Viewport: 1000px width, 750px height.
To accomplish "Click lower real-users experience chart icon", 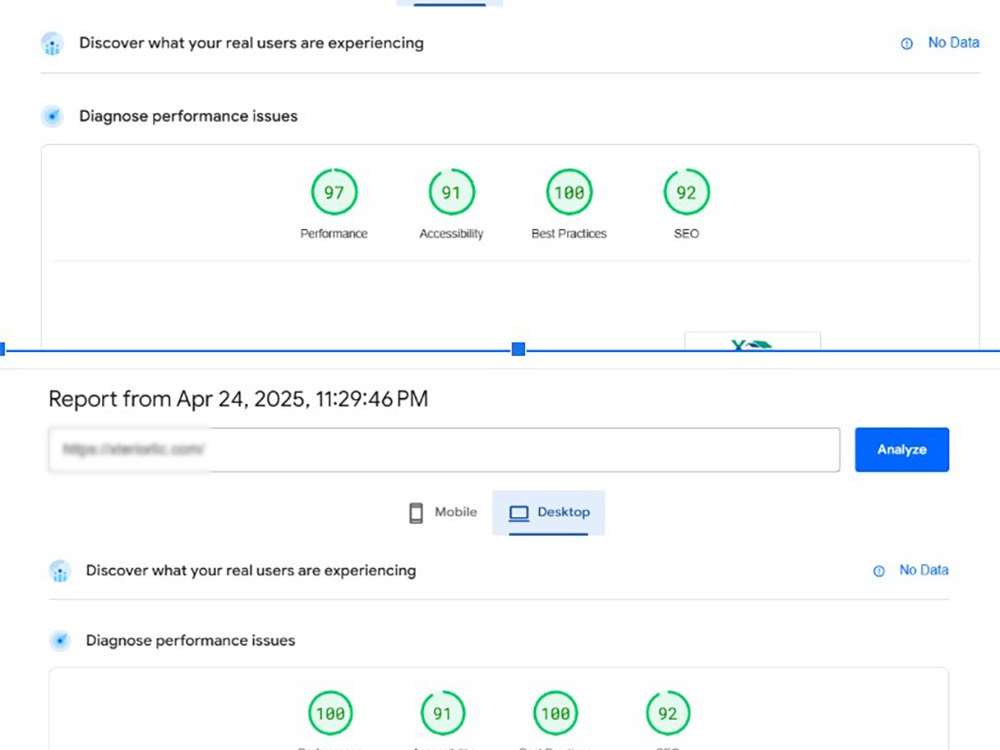I will pyautogui.click(x=60, y=571).
